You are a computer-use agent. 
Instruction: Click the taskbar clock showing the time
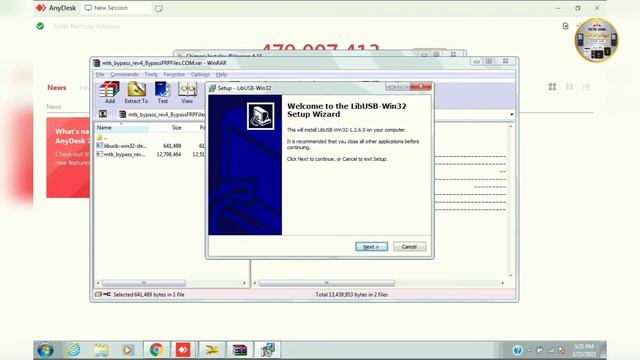click(584, 350)
